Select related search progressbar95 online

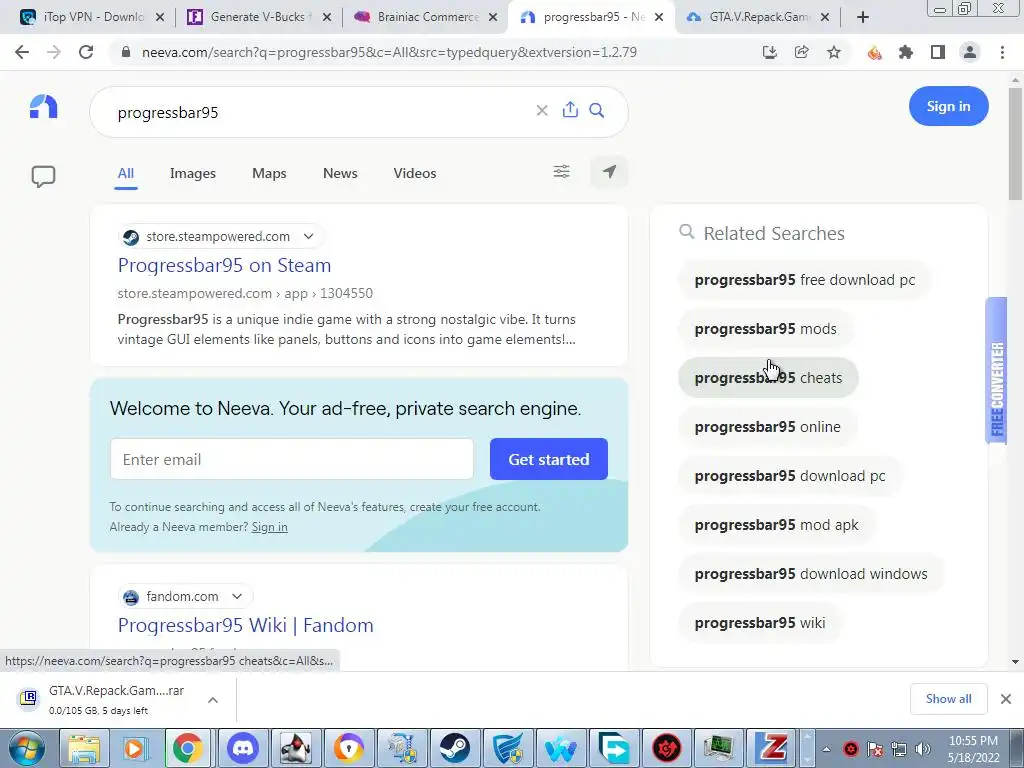pyautogui.click(x=767, y=426)
